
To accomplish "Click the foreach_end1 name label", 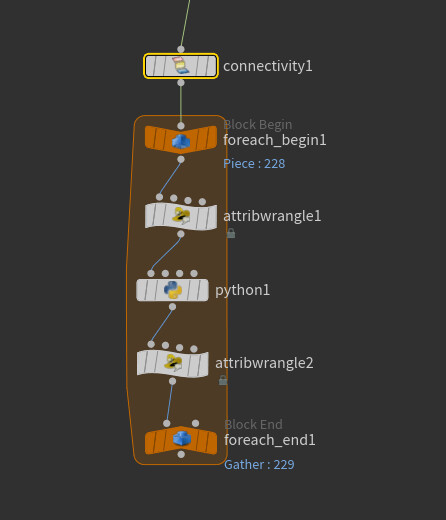I will 270,440.
